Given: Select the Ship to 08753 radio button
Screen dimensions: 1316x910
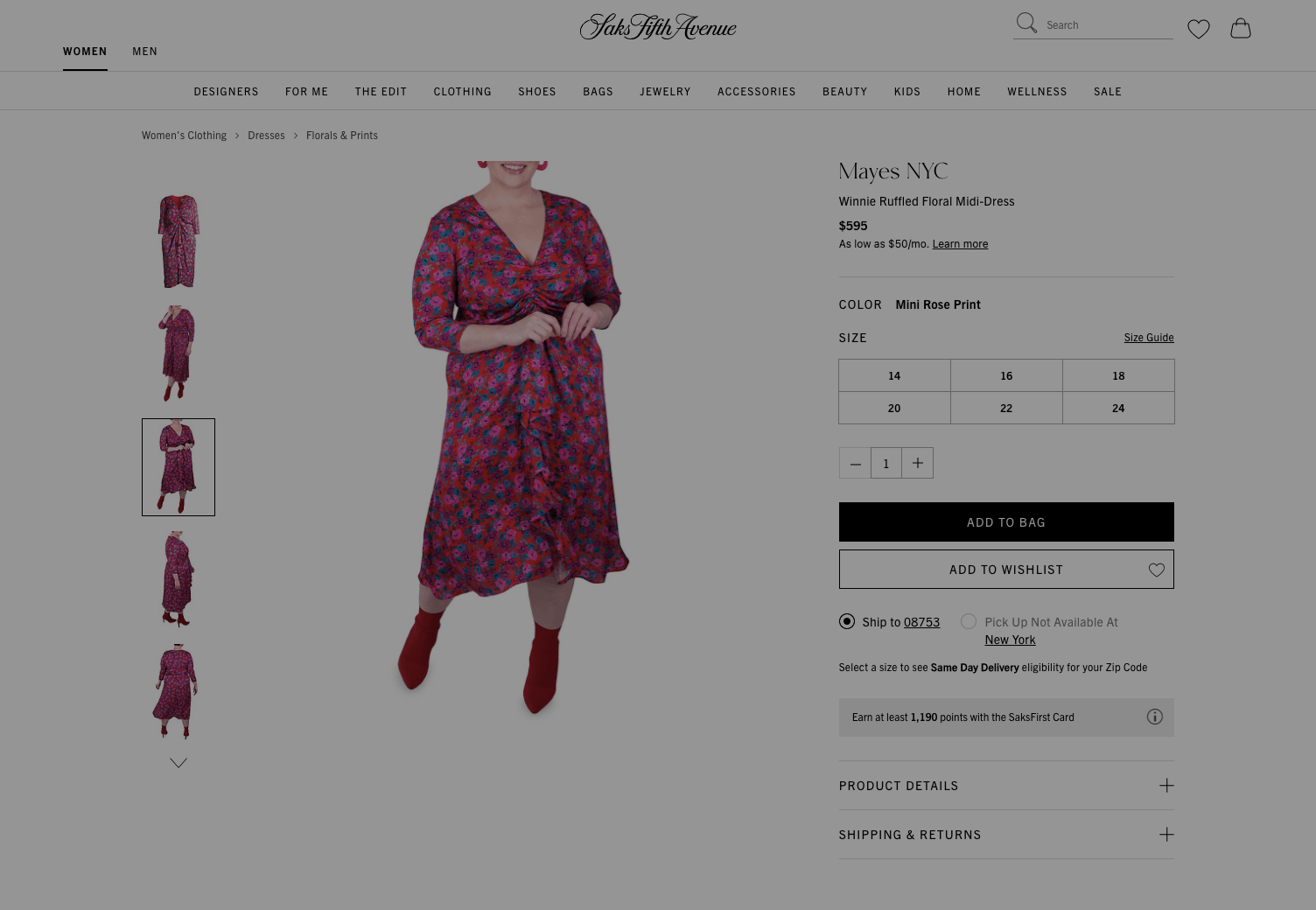Looking at the screenshot, I should point(846,621).
